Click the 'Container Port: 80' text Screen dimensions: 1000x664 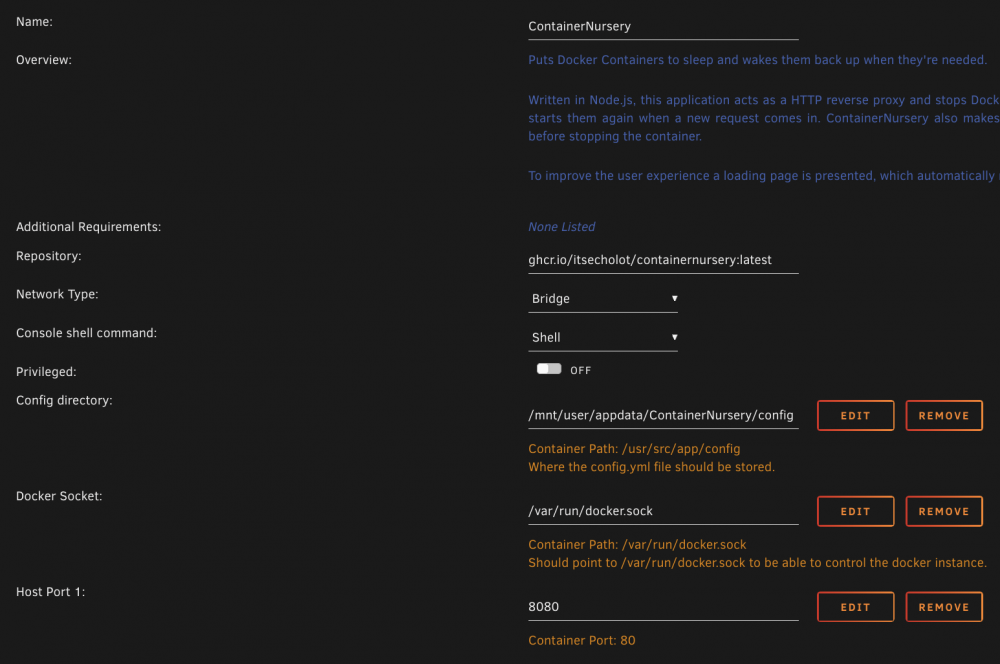pos(582,640)
